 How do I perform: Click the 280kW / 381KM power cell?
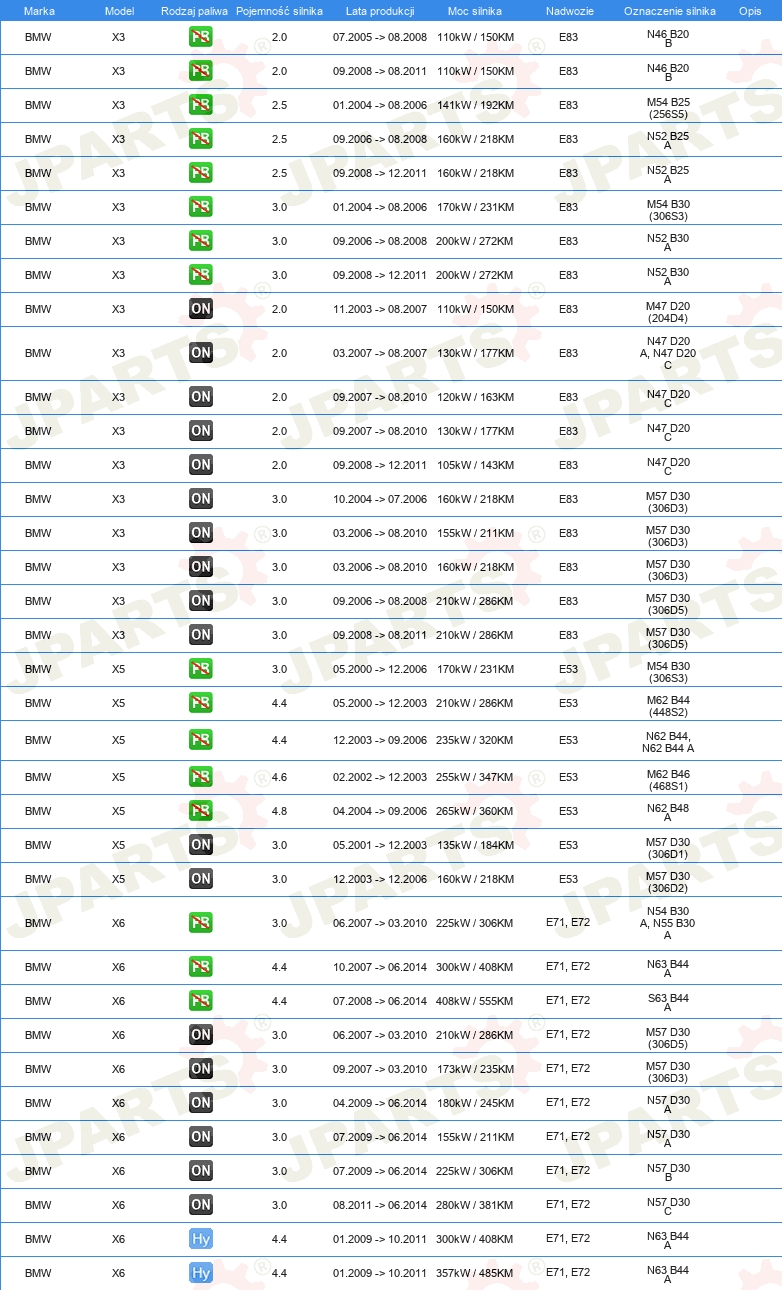[x=475, y=1205]
